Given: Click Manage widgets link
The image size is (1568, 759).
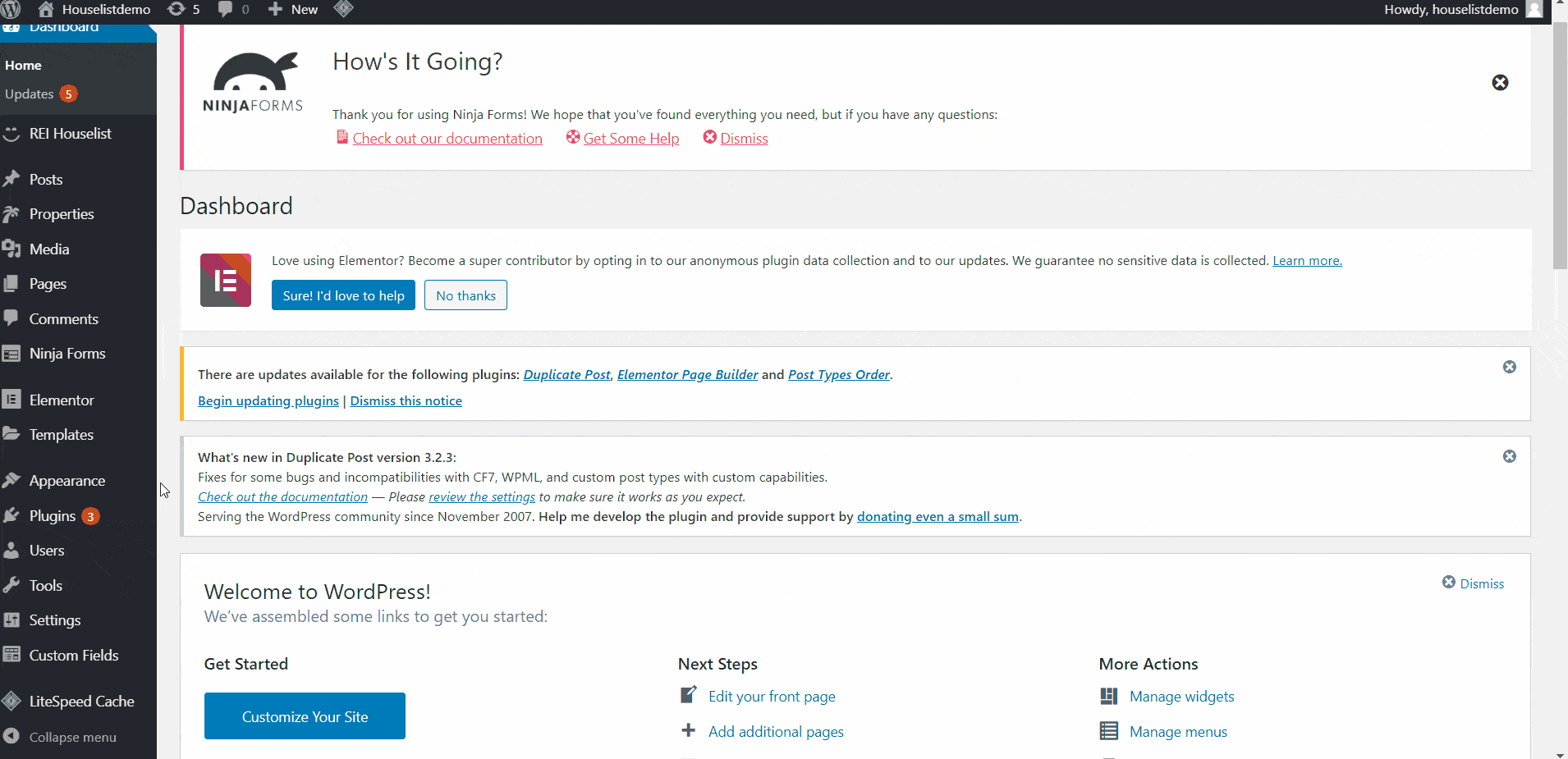Looking at the screenshot, I should (1181, 697).
